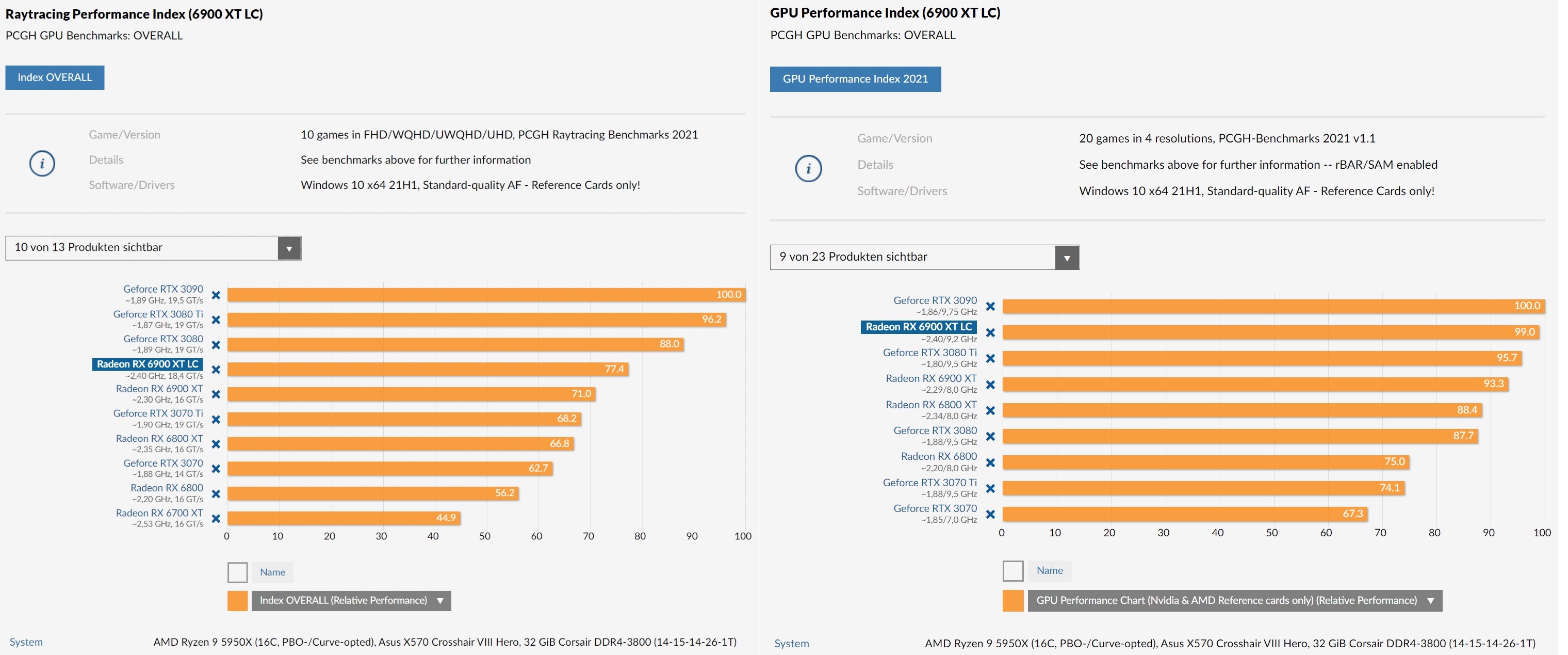1568x655 pixels.
Task: Remove Geforce RTX 3070 from GPU Performance chart
Action: 990,514
